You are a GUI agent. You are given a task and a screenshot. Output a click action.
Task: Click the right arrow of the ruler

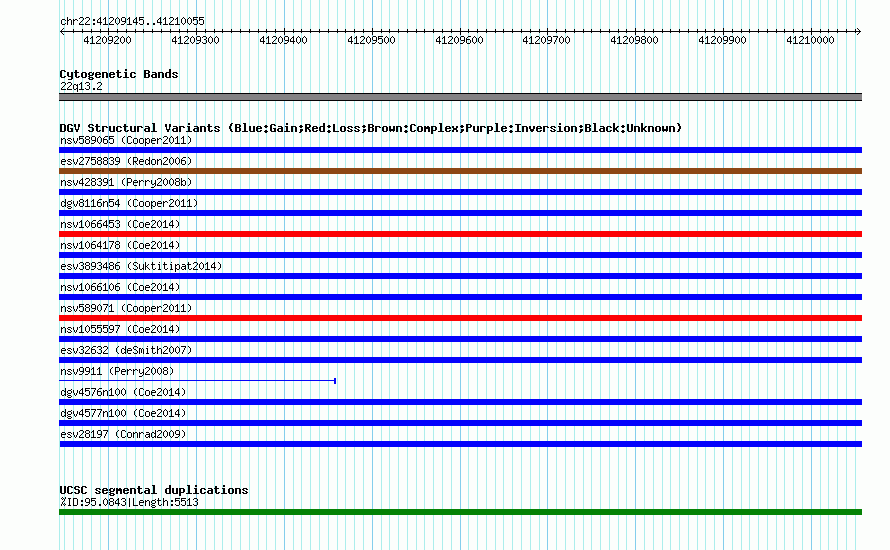(x=858, y=31)
